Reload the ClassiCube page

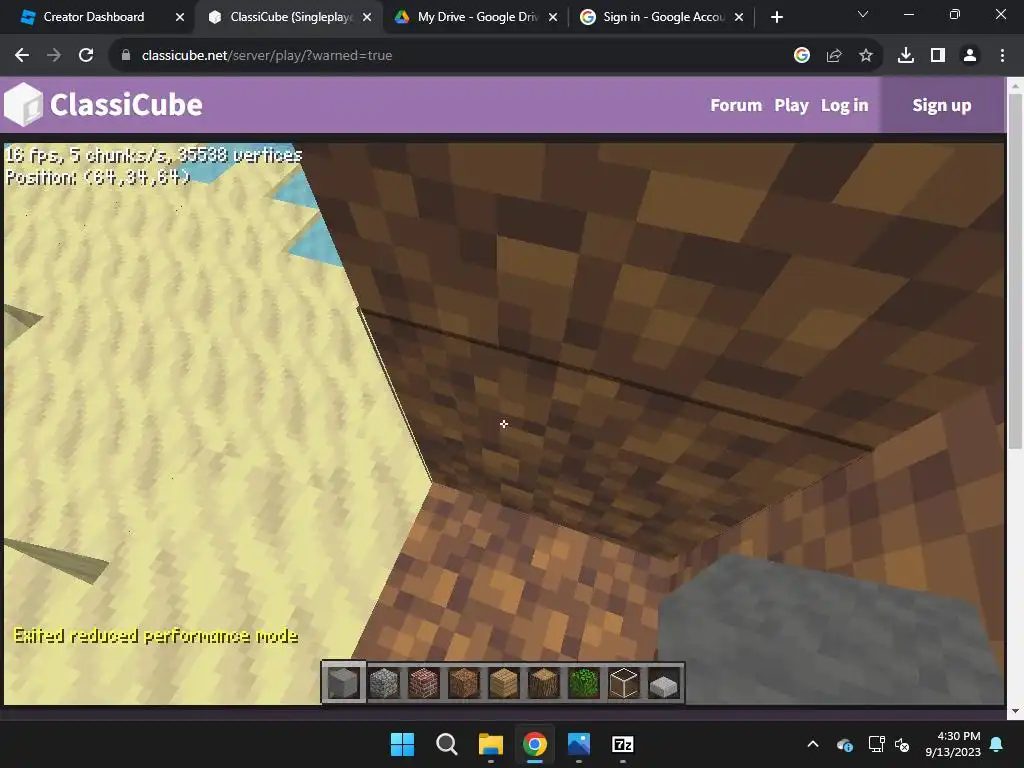tap(86, 56)
